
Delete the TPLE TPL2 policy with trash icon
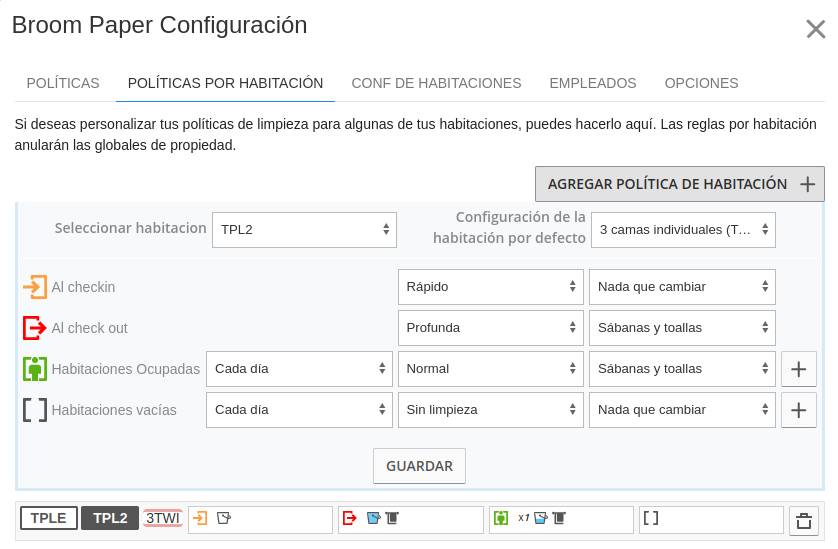[804, 521]
